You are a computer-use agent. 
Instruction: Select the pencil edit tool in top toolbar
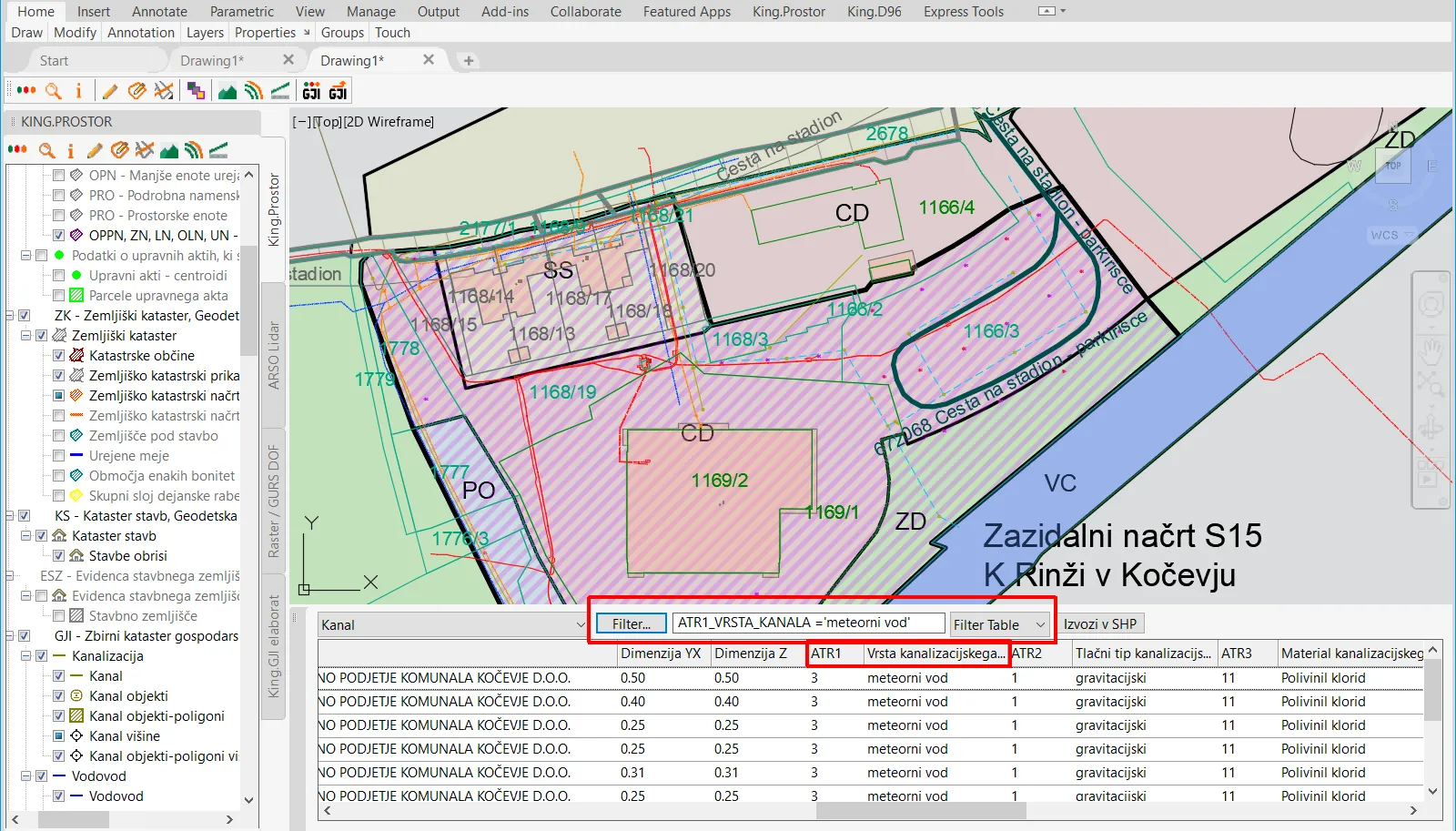click(110, 91)
